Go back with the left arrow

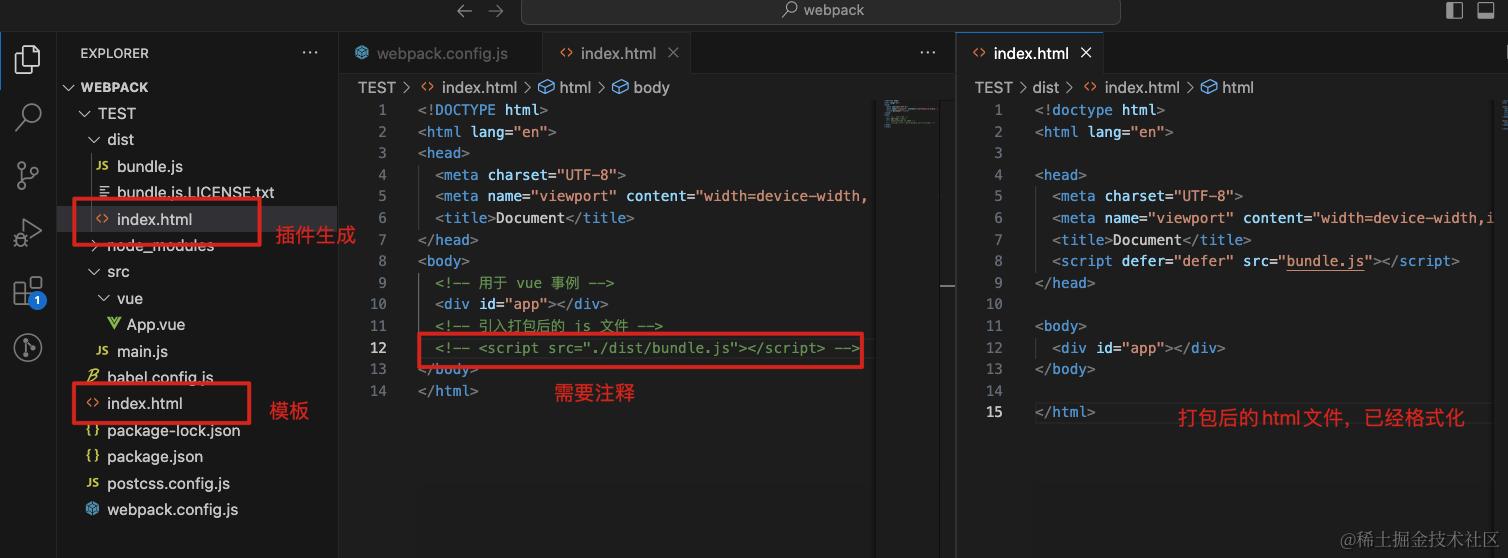[x=464, y=11]
